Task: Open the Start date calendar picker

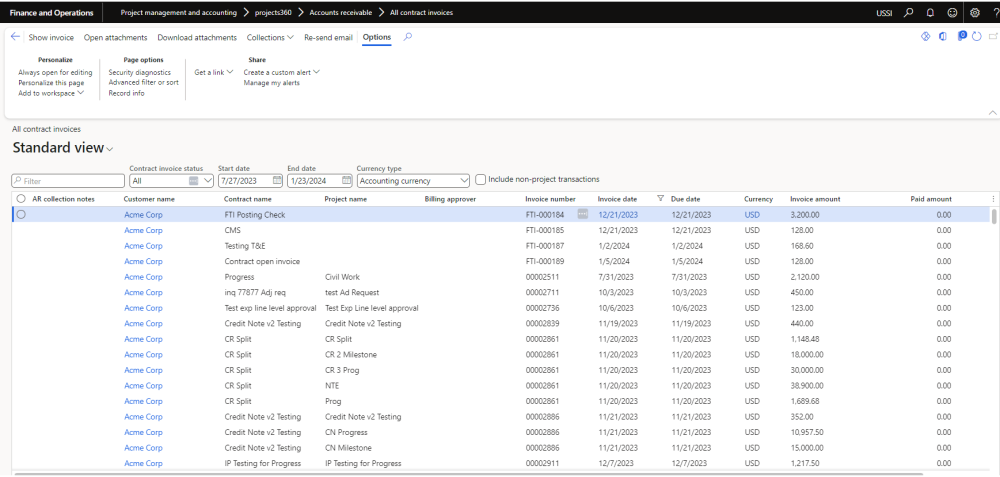Action: pos(277,181)
